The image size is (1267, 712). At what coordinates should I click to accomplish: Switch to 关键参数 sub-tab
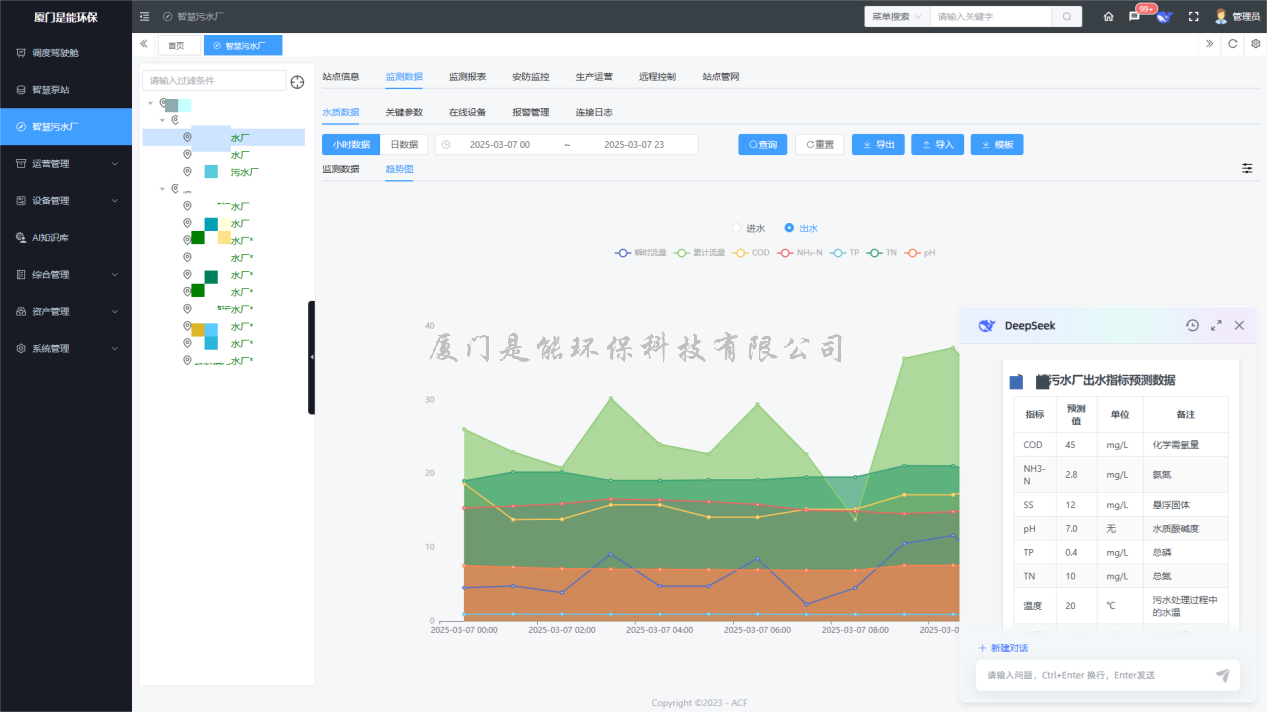coord(404,113)
